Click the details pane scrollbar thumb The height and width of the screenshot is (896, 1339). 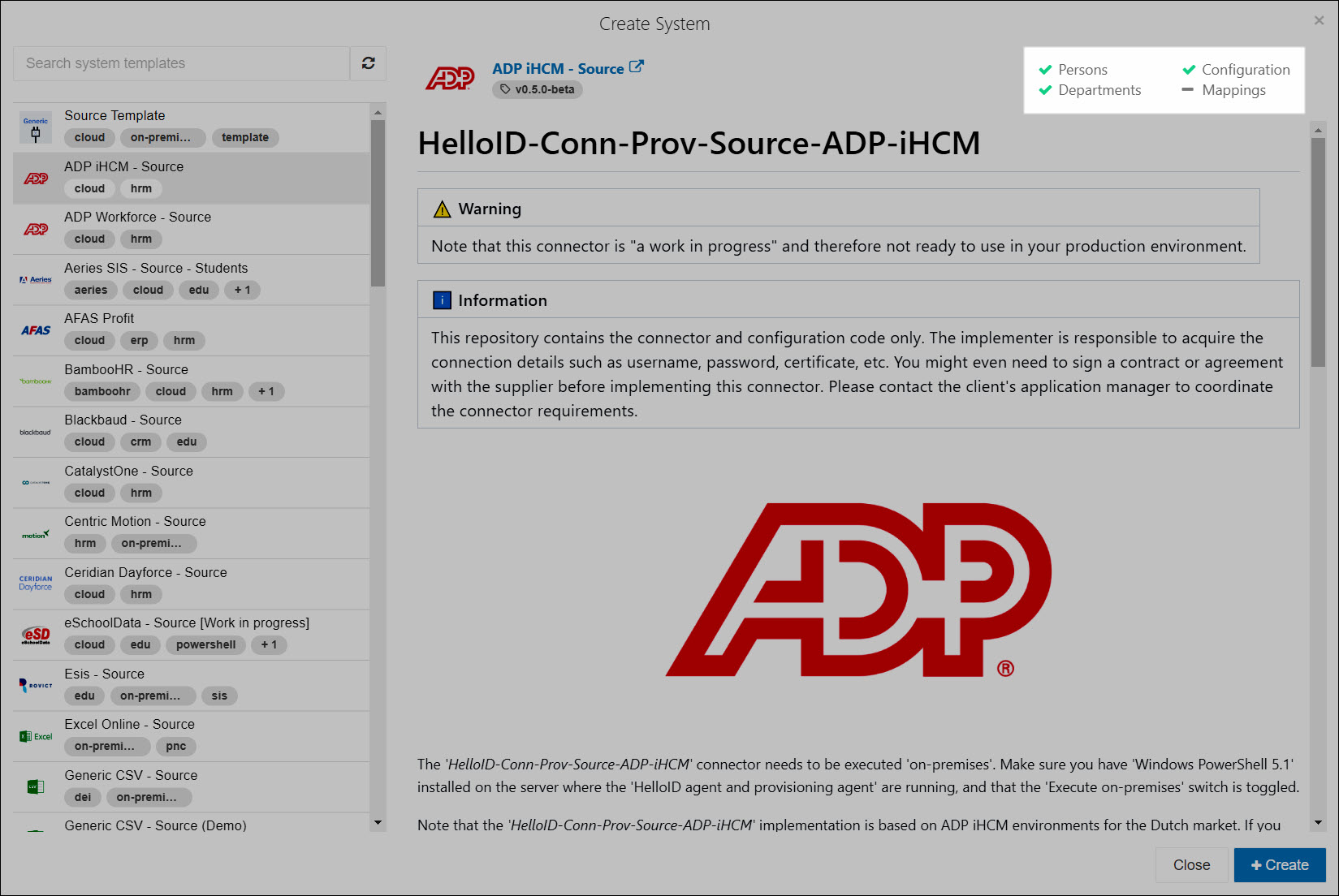(1318, 252)
